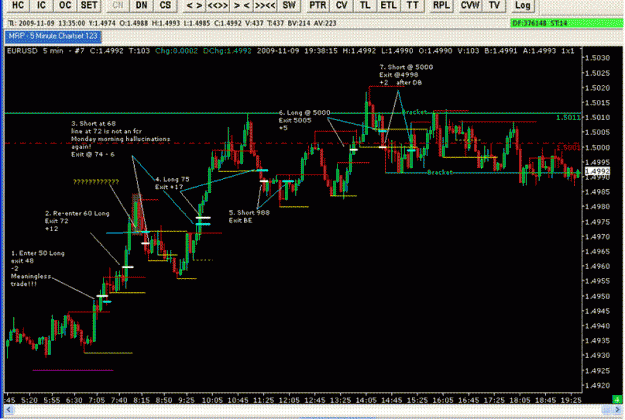Click the 1.4920 price axis label
The height and width of the screenshot is (420, 625).
pyautogui.click(x=597, y=385)
